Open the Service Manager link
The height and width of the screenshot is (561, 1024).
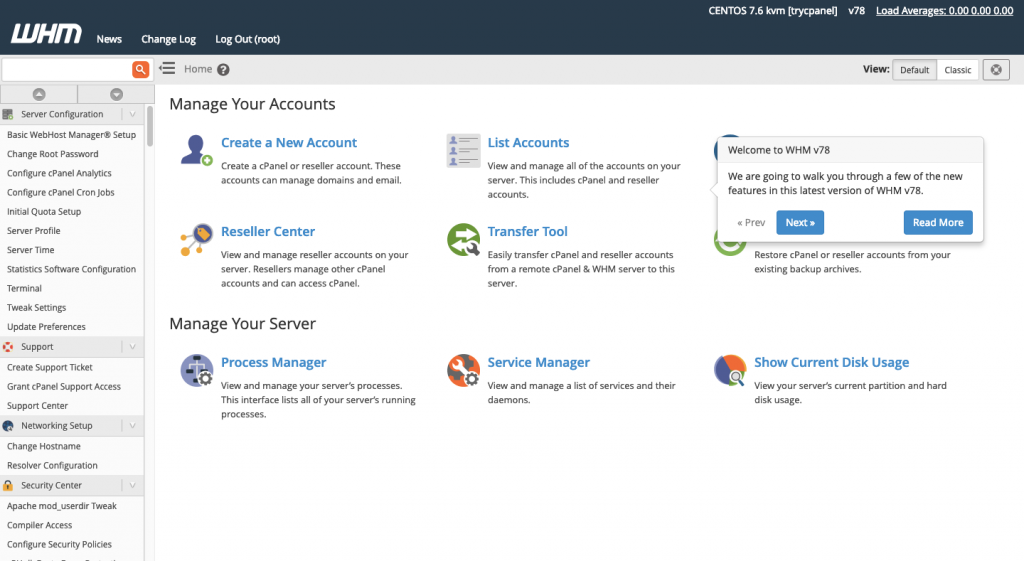click(x=539, y=362)
